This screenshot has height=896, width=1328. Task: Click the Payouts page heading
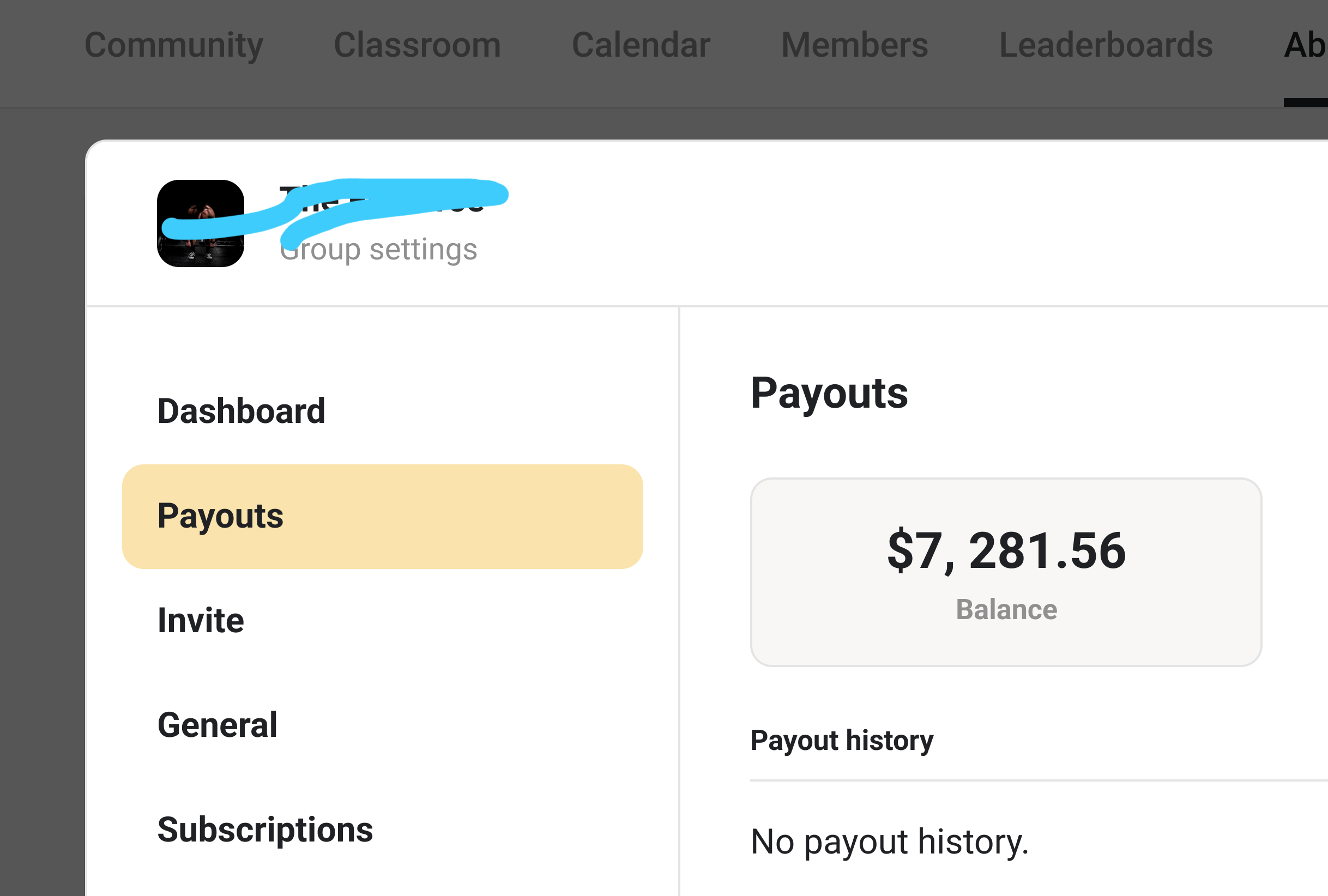pyautogui.click(x=830, y=393)
